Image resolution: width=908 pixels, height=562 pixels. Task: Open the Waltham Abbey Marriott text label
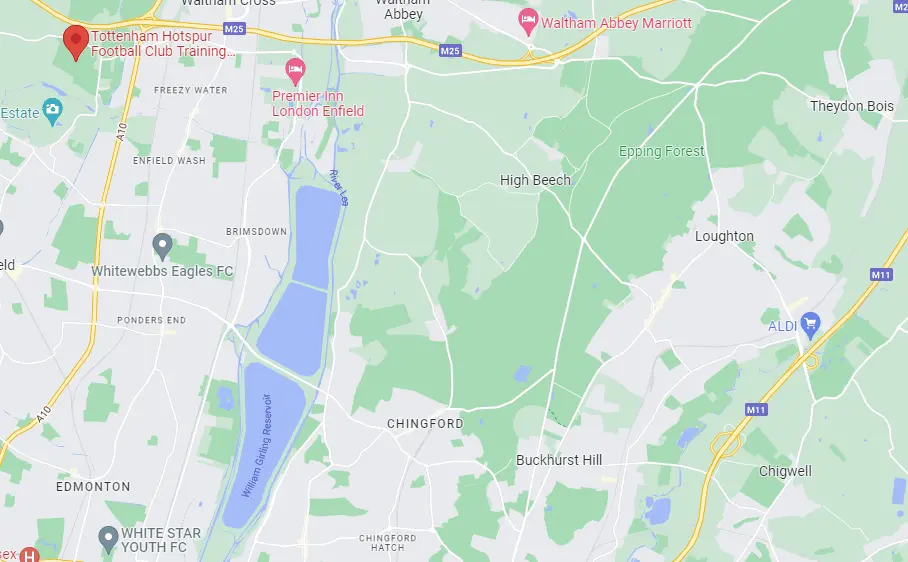pos(616,23)
